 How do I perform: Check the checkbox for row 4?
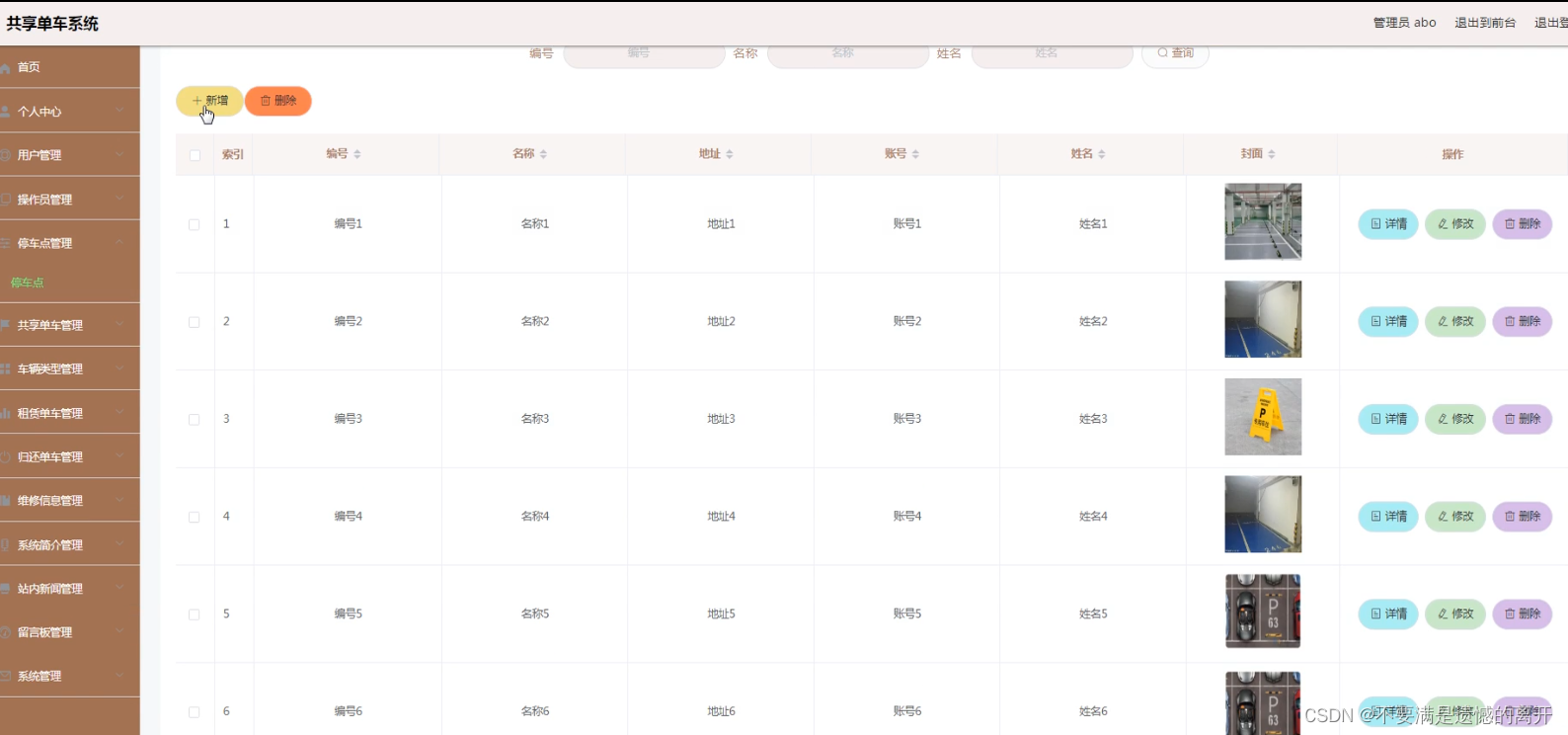click(x=195, y=518)
